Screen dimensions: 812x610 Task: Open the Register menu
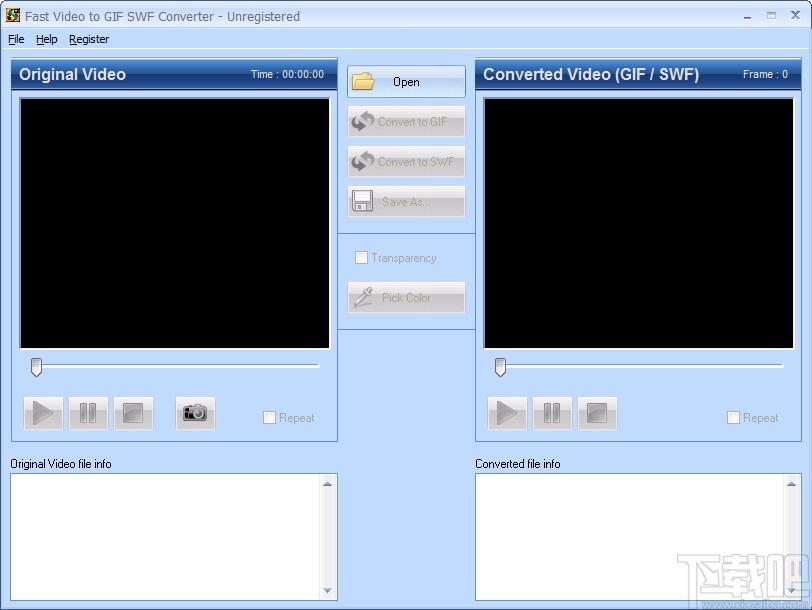pyautogui.click(x=89, y=39)
